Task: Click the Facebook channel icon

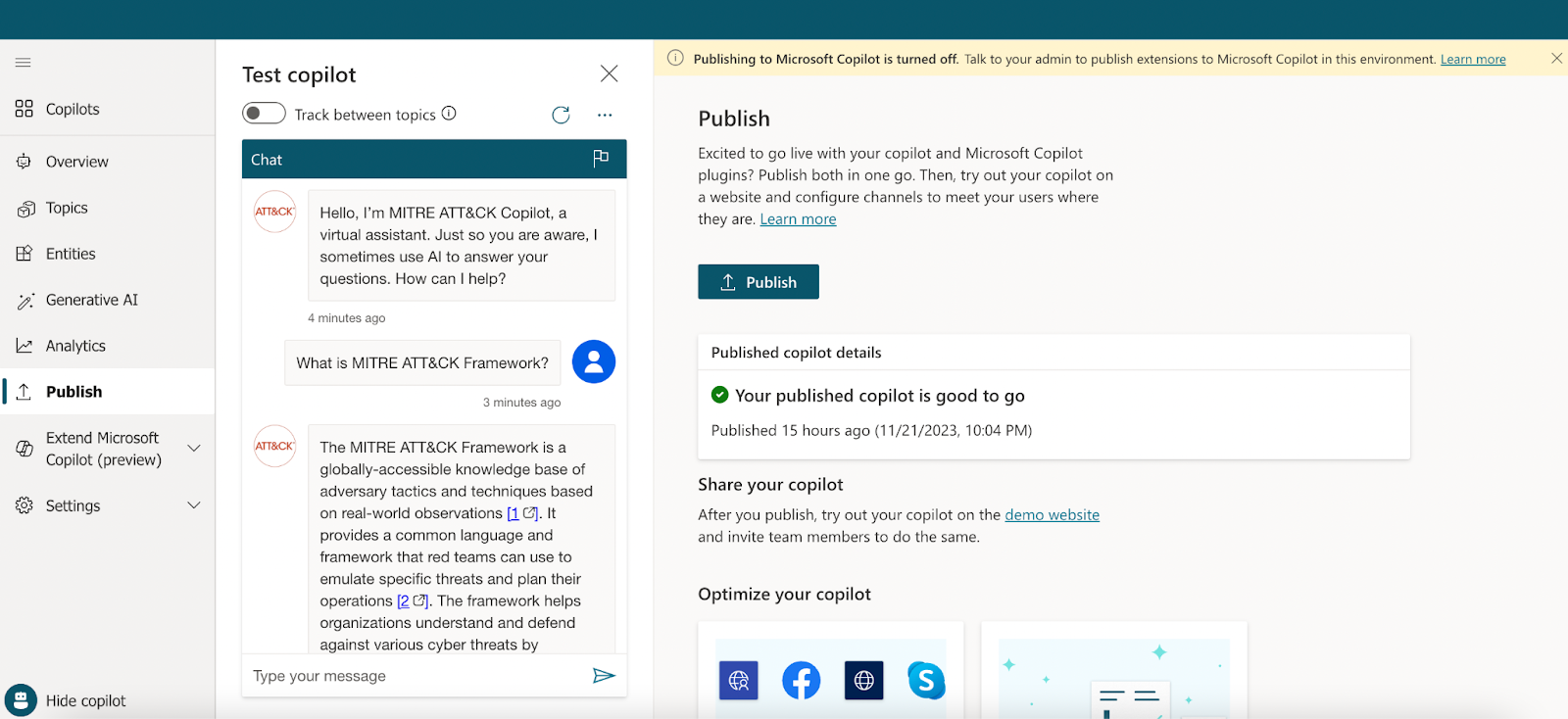Action: coord(801,681)
